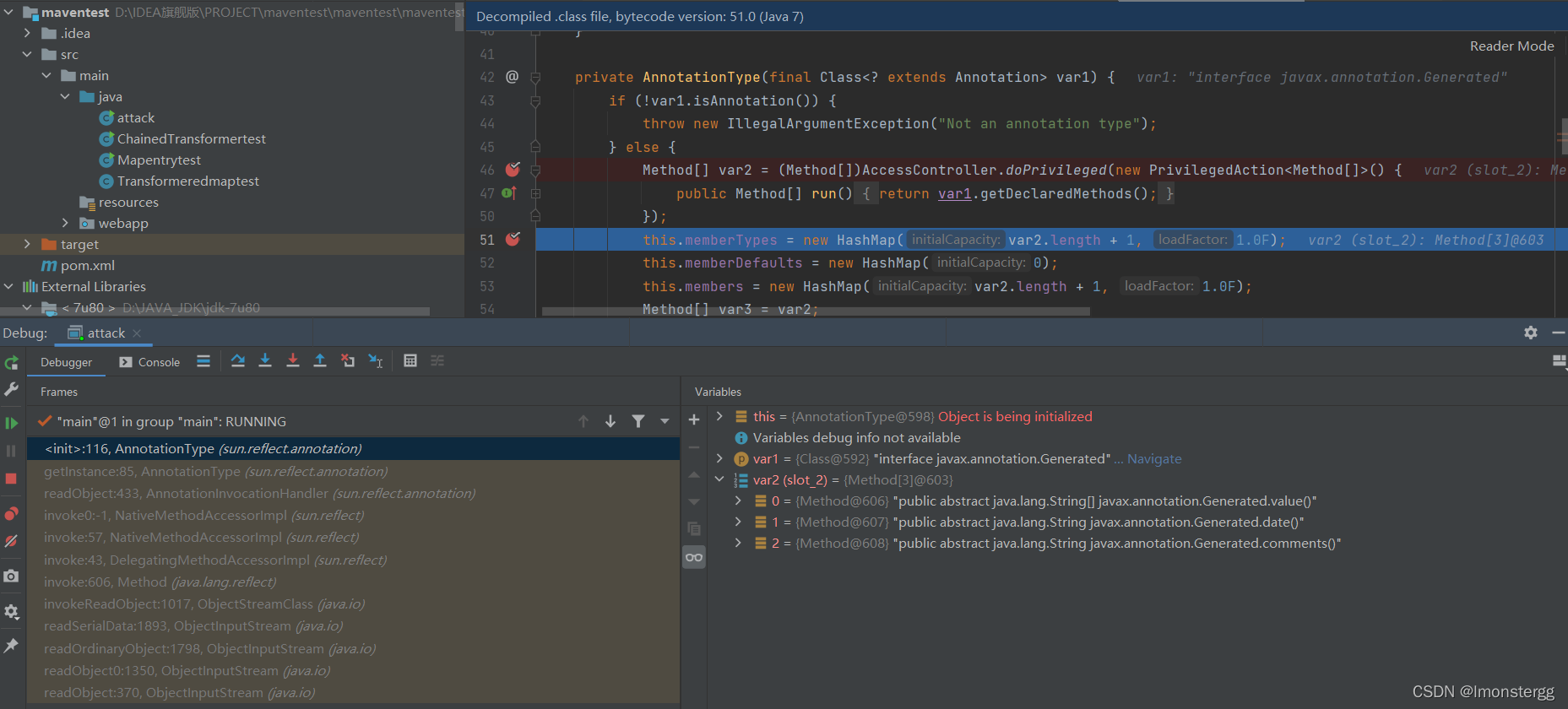Open Evaluate Expression calculator icon
The width and height of the screenshot is (1568, 709).
tap(410, 361)
